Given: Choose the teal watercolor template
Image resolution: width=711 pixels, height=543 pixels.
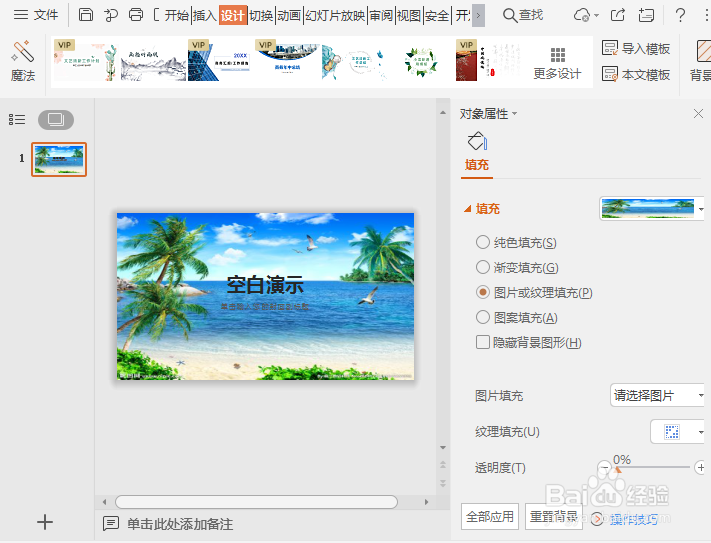Looking at the screenshot, I should tap(354, 63).
